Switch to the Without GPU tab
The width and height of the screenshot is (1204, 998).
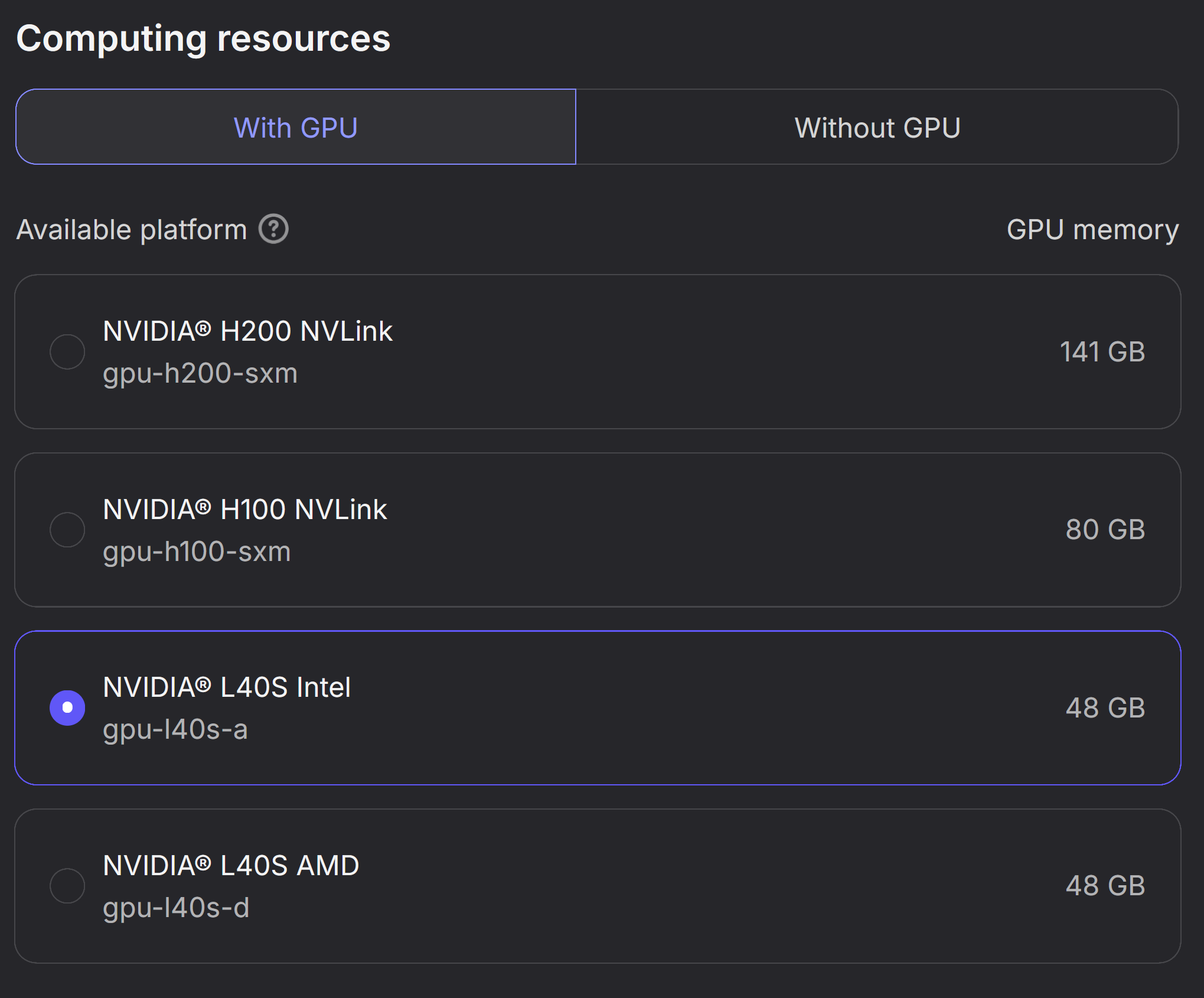[877, 127]
